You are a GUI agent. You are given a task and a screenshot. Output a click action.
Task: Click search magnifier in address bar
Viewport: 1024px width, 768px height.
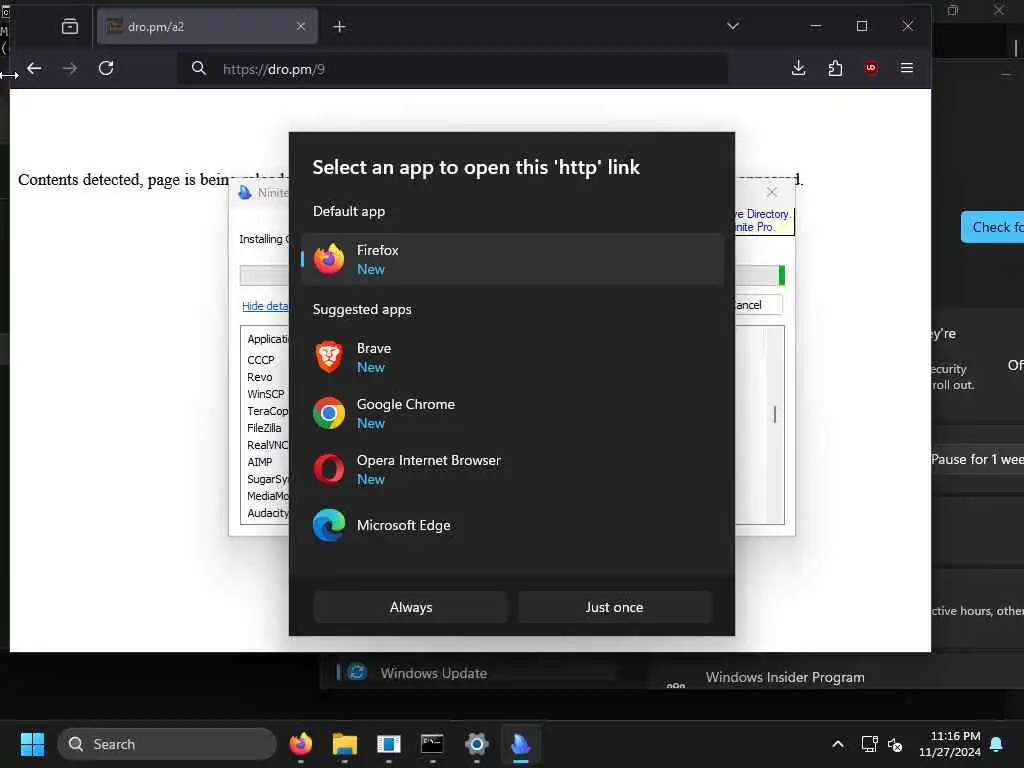click(199, 68)
